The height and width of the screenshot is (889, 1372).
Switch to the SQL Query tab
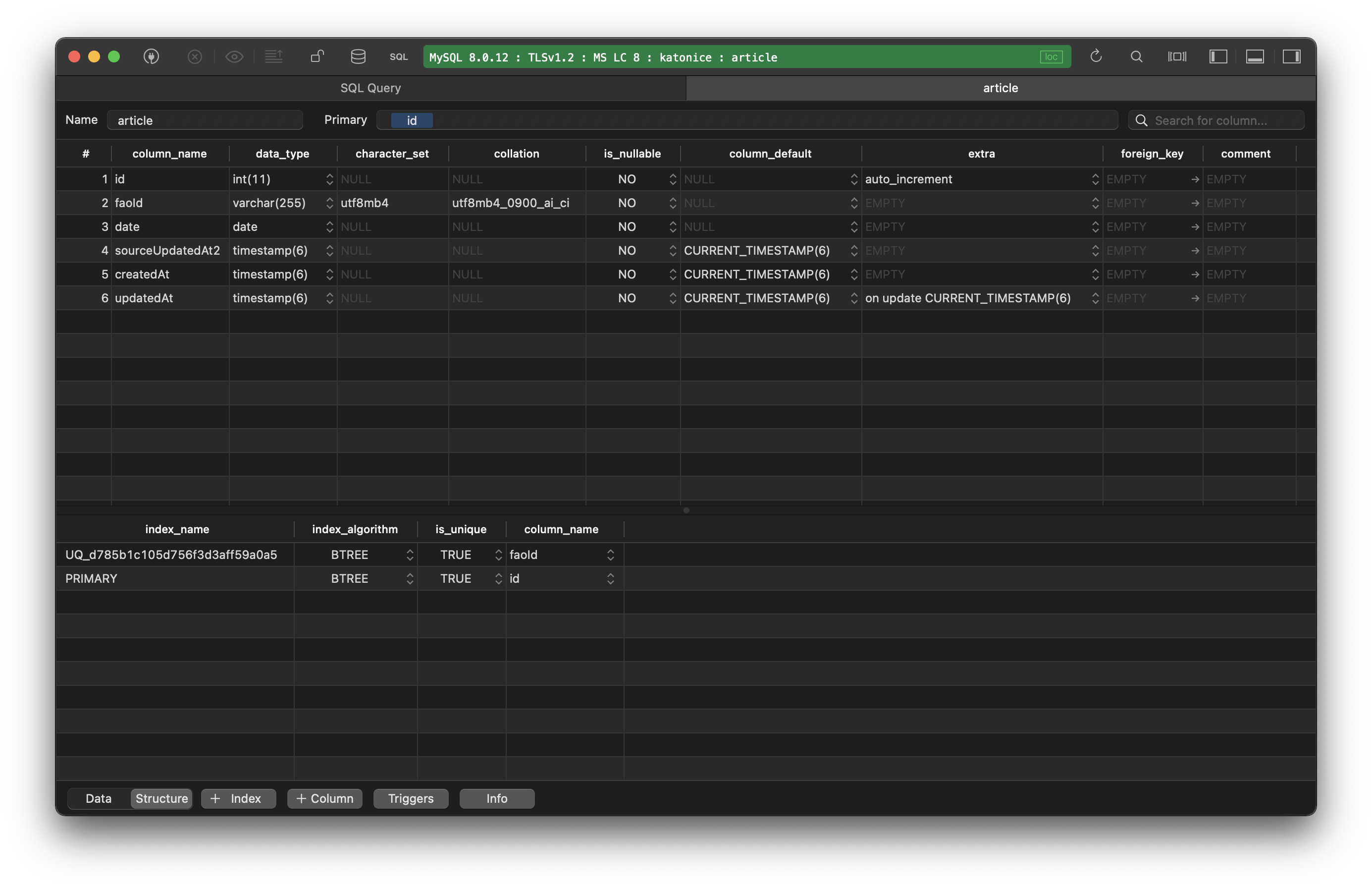click(370, 88)
